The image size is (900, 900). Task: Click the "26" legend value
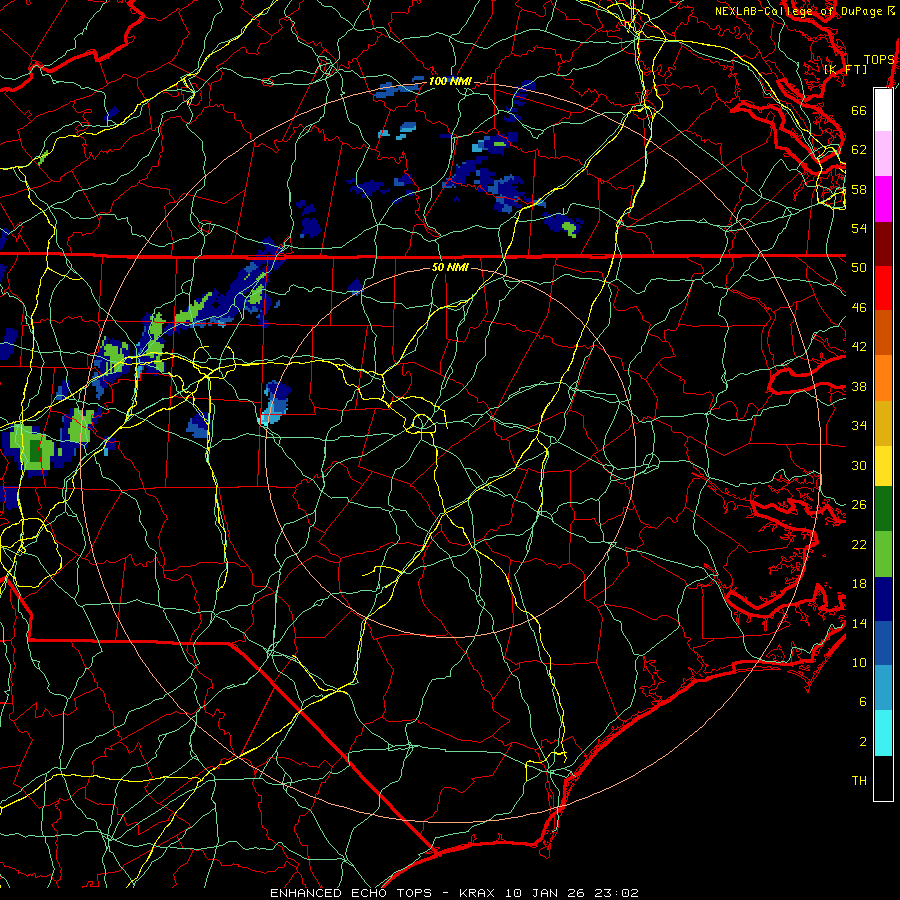859,505
